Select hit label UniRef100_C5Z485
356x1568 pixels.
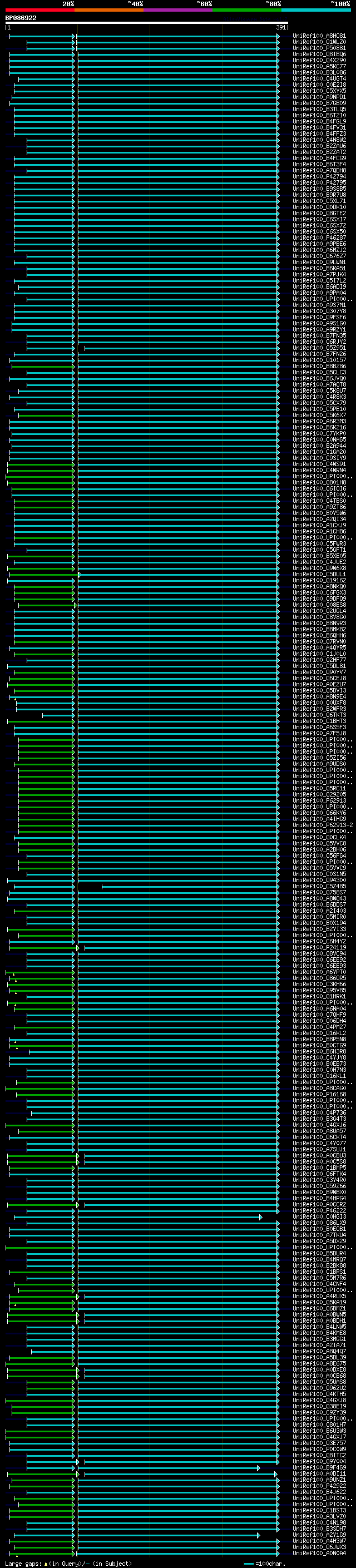coord(319,886)
